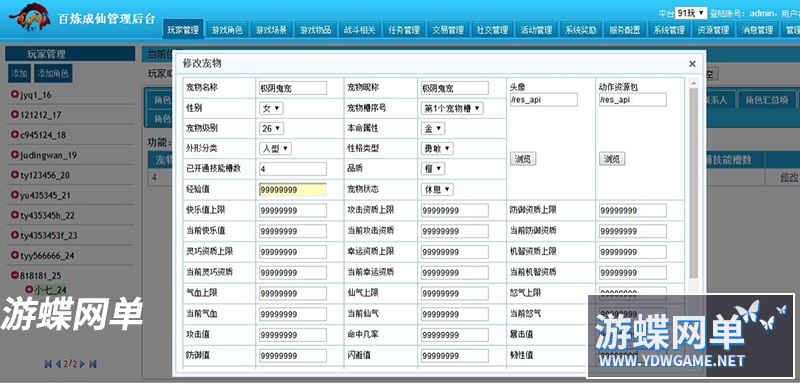Focus the 当前灵巧资质 input field
This screenshot has width=800, height=384.
pos(293,273)
